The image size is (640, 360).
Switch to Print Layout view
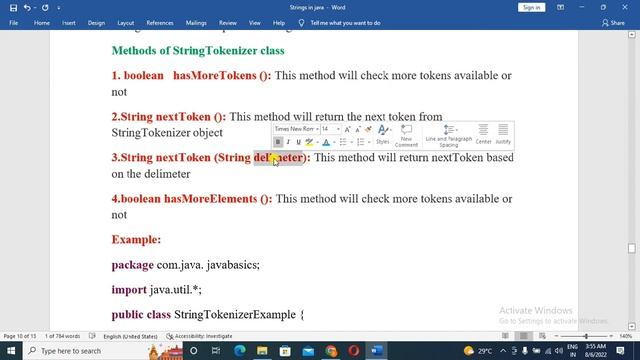pos(524,336)
